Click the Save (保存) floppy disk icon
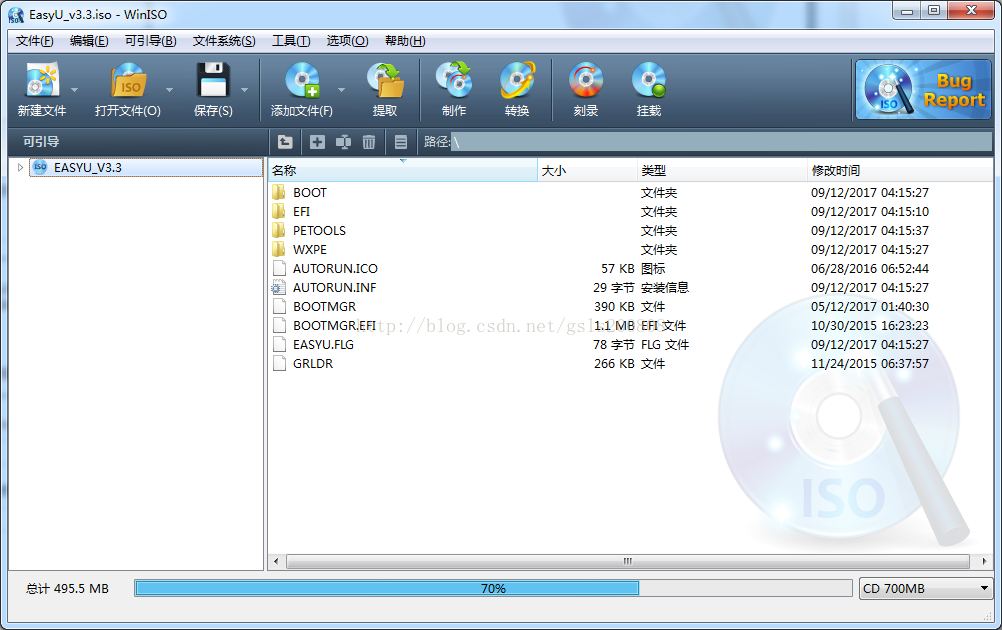This screenshot has width=1002, height=630. 213,80
